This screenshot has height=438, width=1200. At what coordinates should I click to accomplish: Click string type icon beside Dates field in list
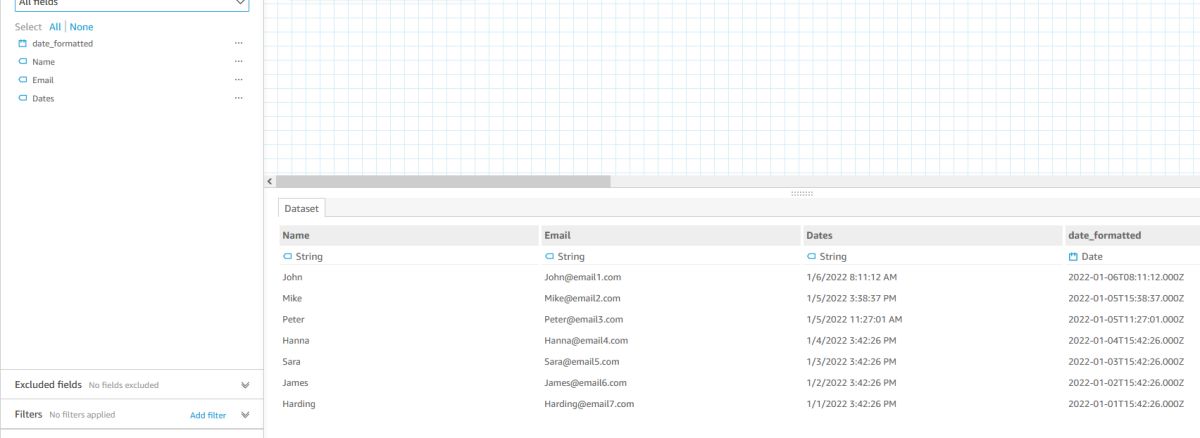click(x=23, y=98)
